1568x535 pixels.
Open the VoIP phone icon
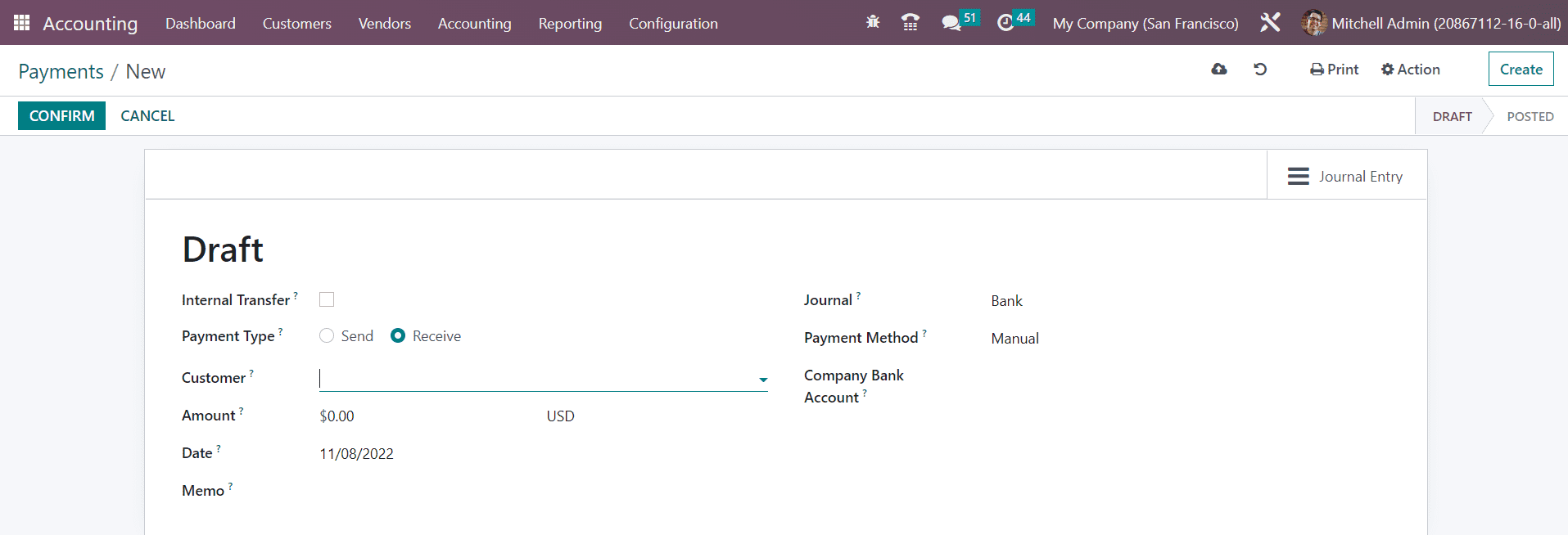click(910, 23)
